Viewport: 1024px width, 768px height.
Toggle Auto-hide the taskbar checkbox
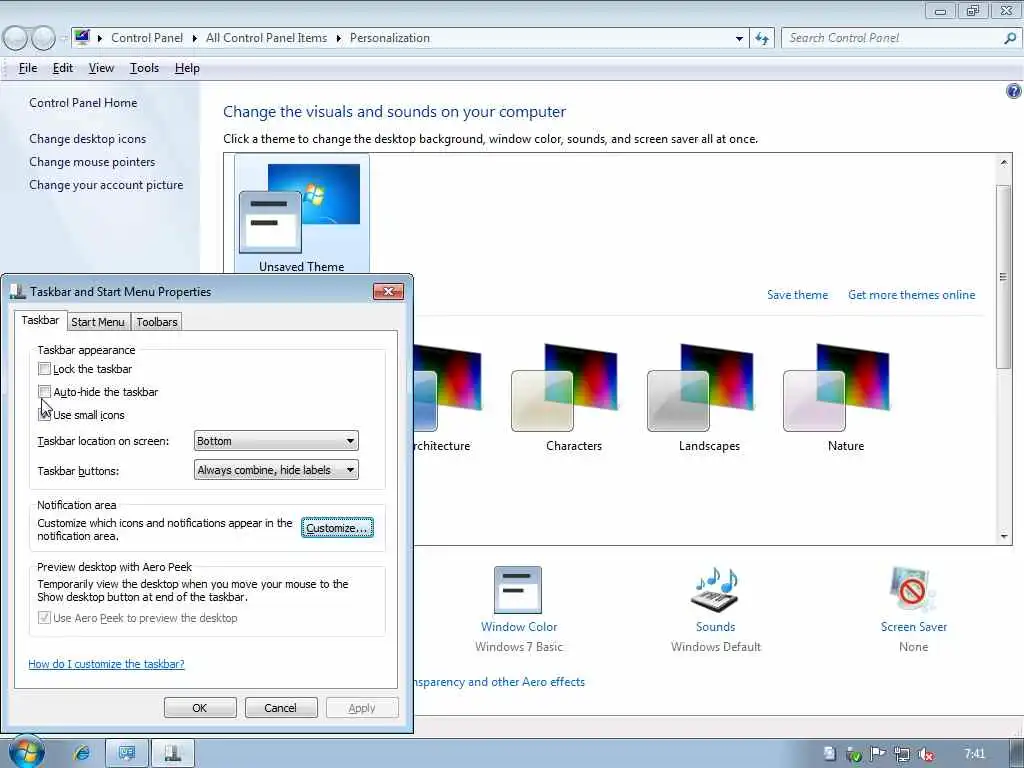44,392
